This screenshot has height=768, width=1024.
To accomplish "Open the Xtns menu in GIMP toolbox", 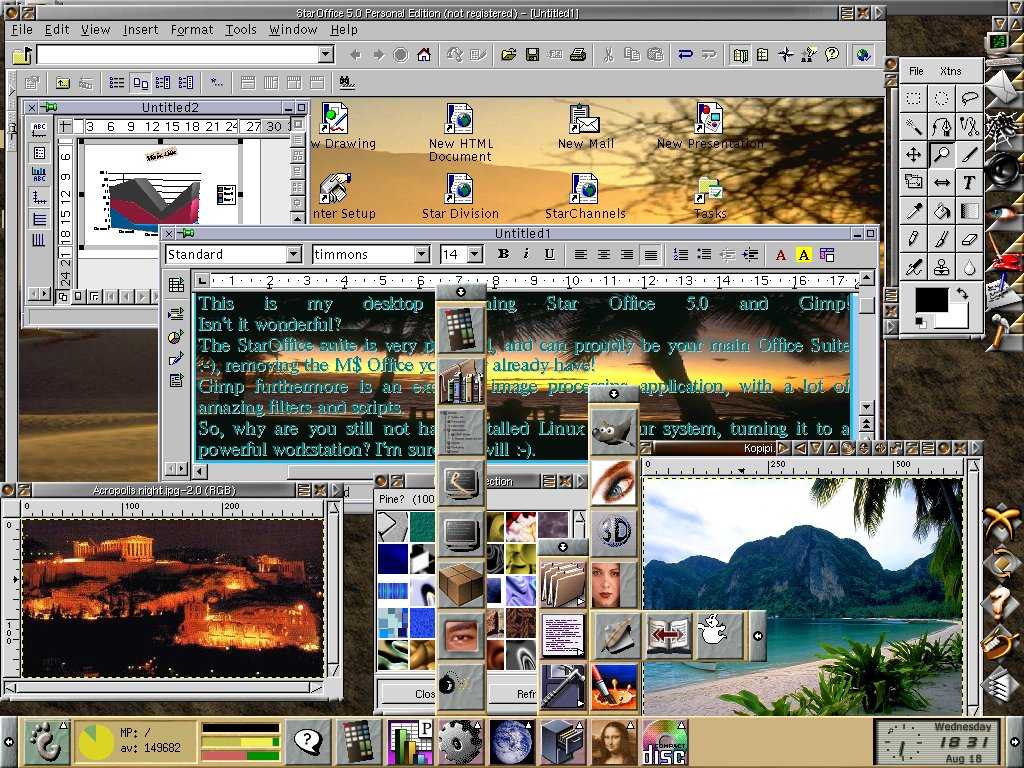I will pos(951,71).
